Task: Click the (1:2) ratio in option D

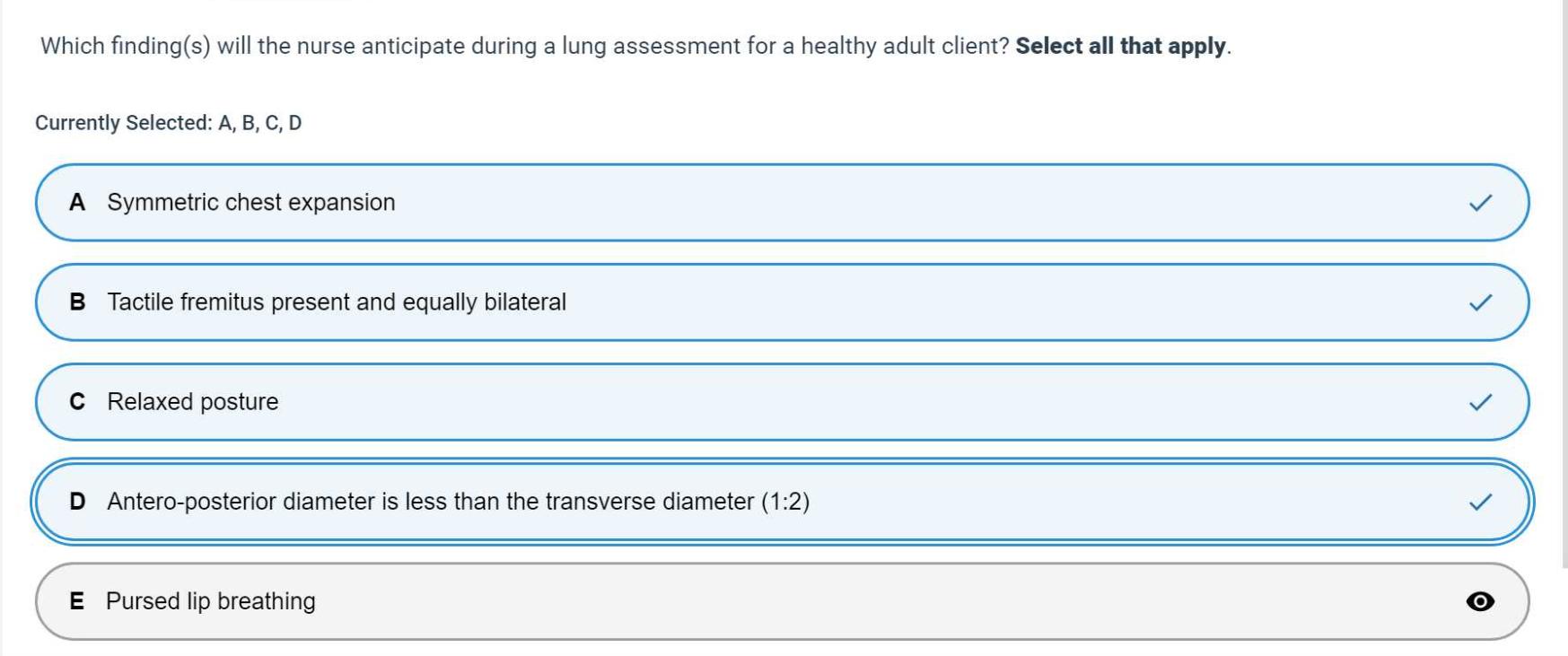Action: 785,502
